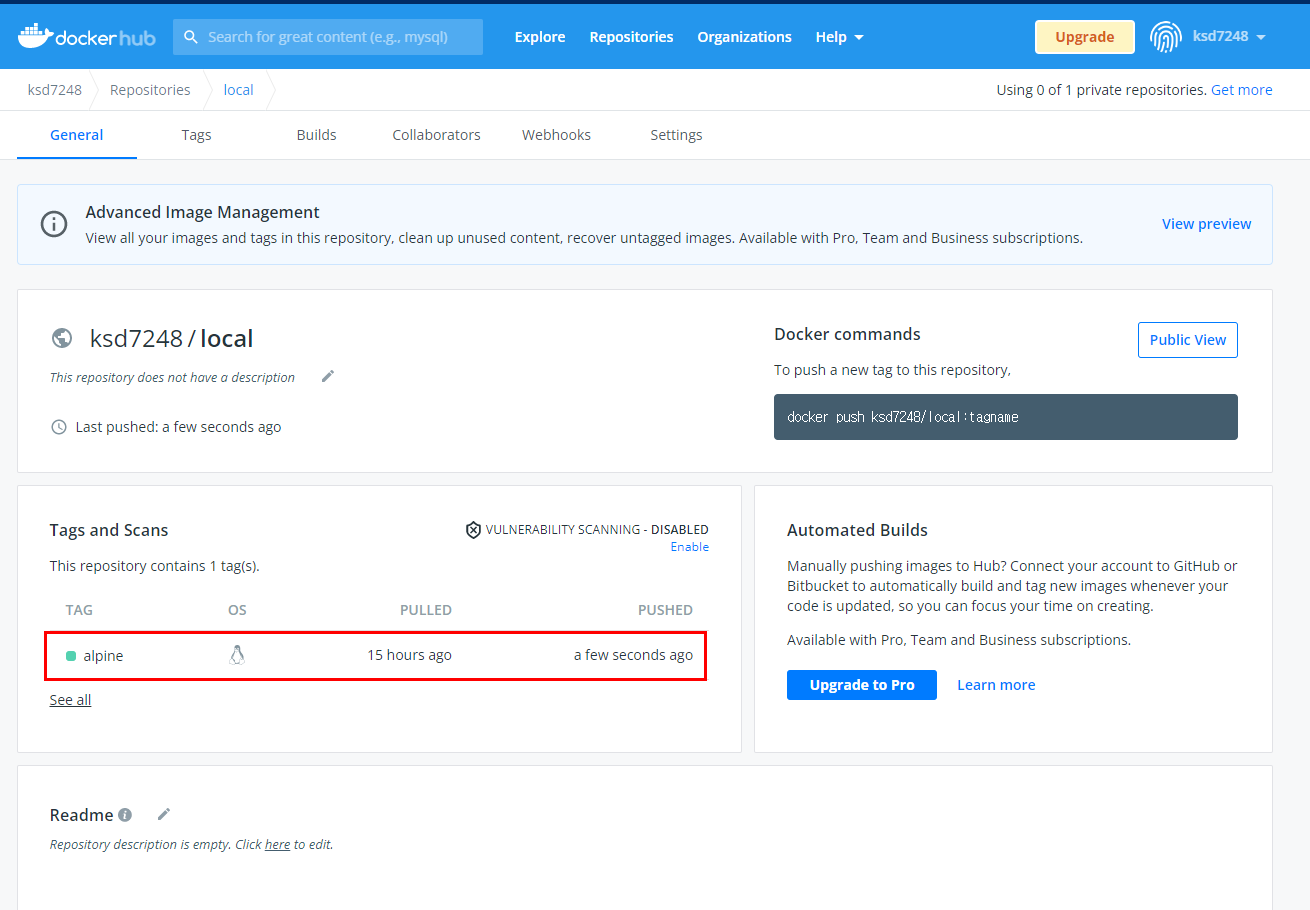This screenshot has width=1310, height=910.
Task: Click the vulnerability scanning shield icon
Action: [x=474, y=530]
